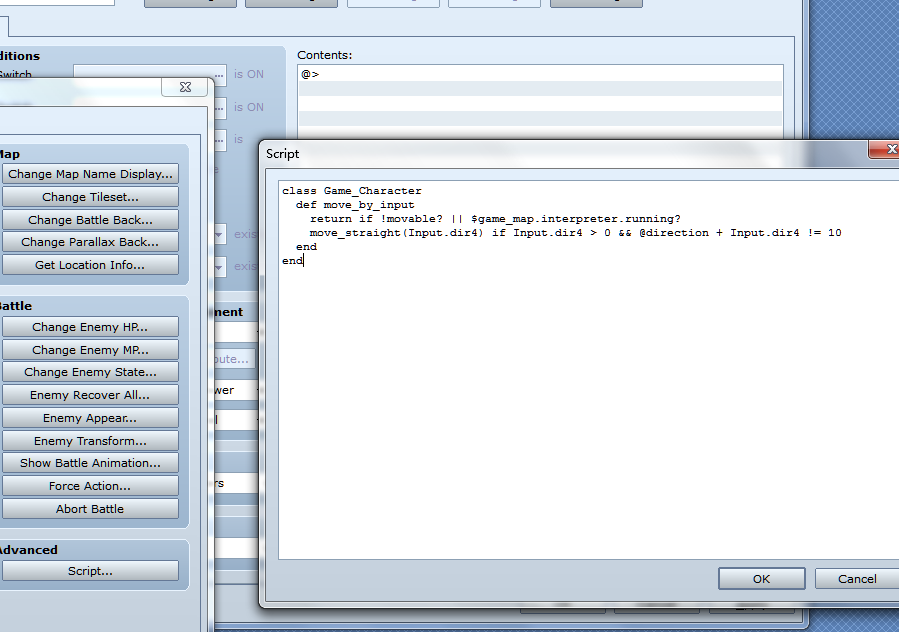Select the "@>" row in Contents list

(x=541, y=74)
